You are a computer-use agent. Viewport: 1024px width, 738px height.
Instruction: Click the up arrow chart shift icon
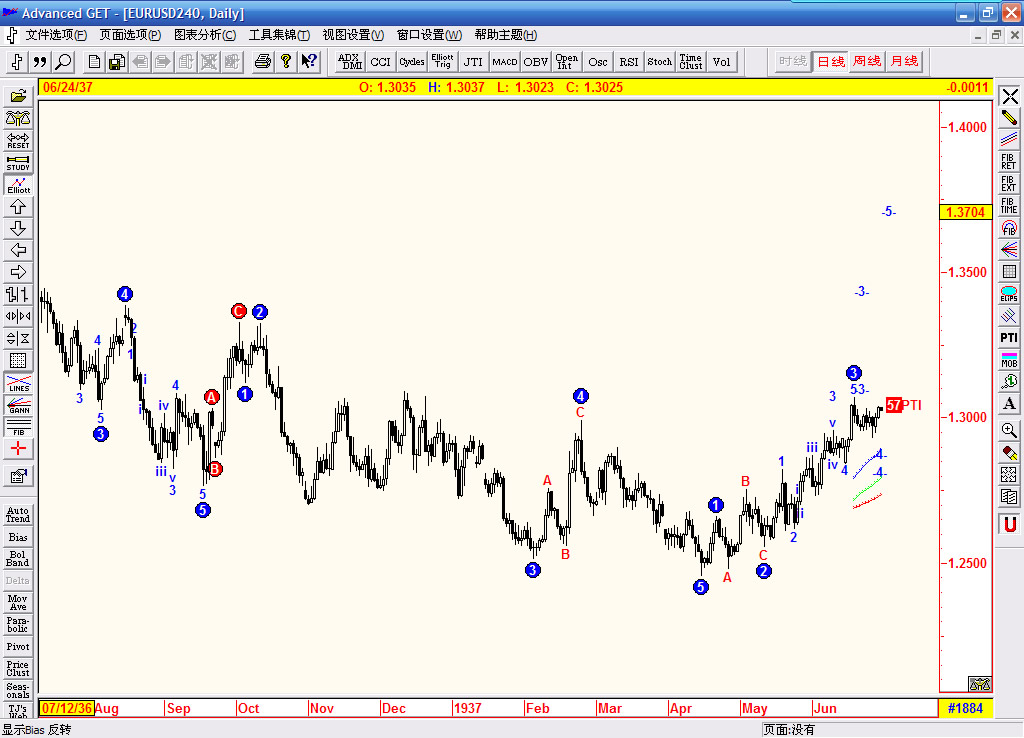18,207
